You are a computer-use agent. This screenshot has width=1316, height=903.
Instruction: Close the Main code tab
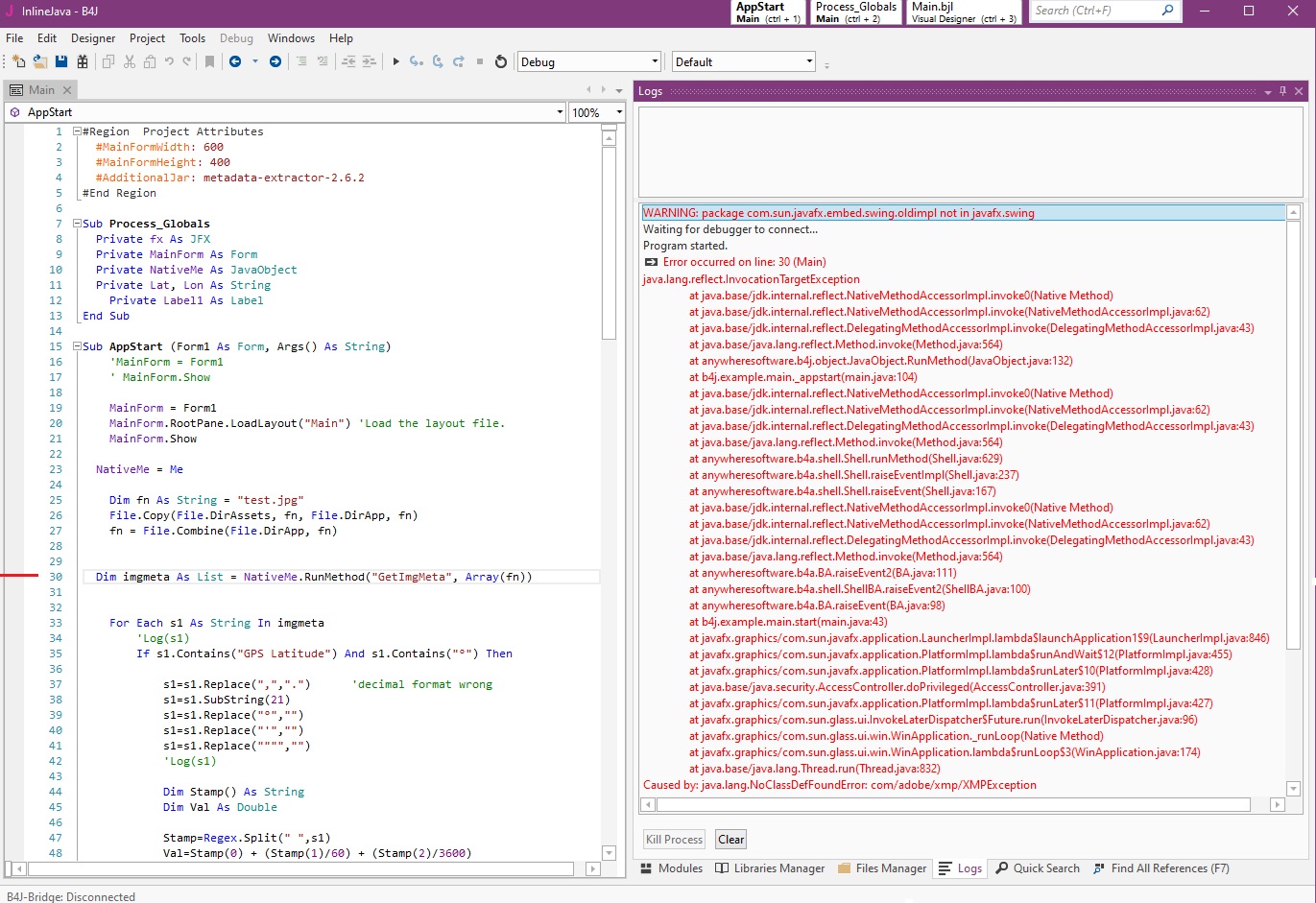click(x=67, y=90)
